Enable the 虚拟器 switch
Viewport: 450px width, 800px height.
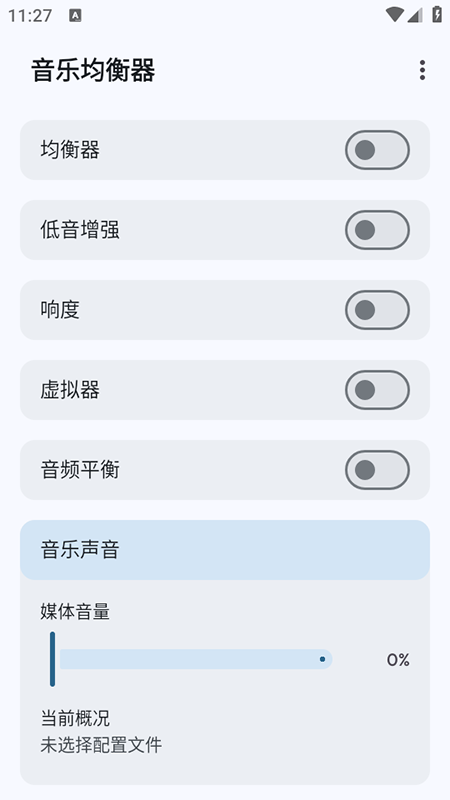tap(377, 390)
